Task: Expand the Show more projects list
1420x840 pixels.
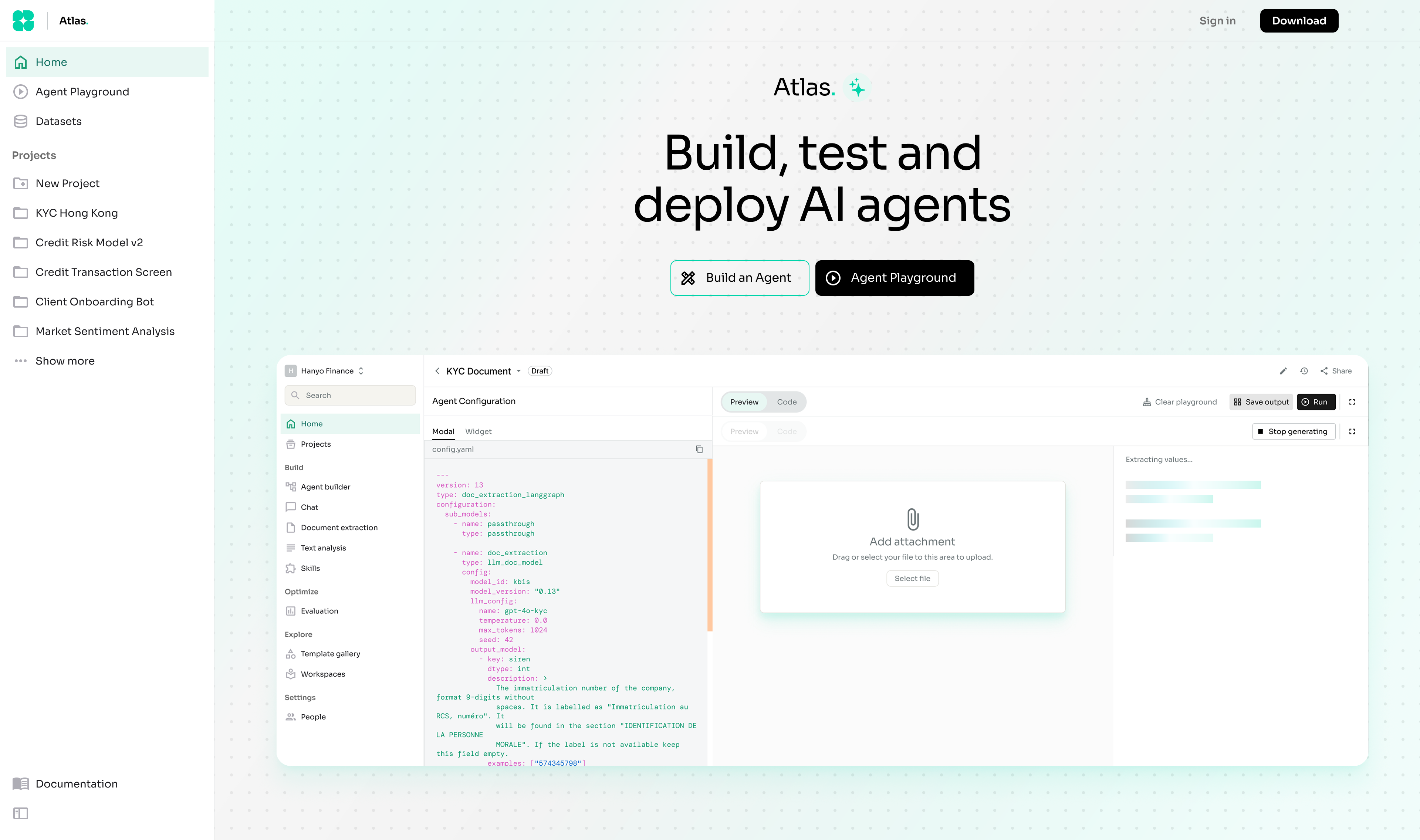Action: point(107,360)
